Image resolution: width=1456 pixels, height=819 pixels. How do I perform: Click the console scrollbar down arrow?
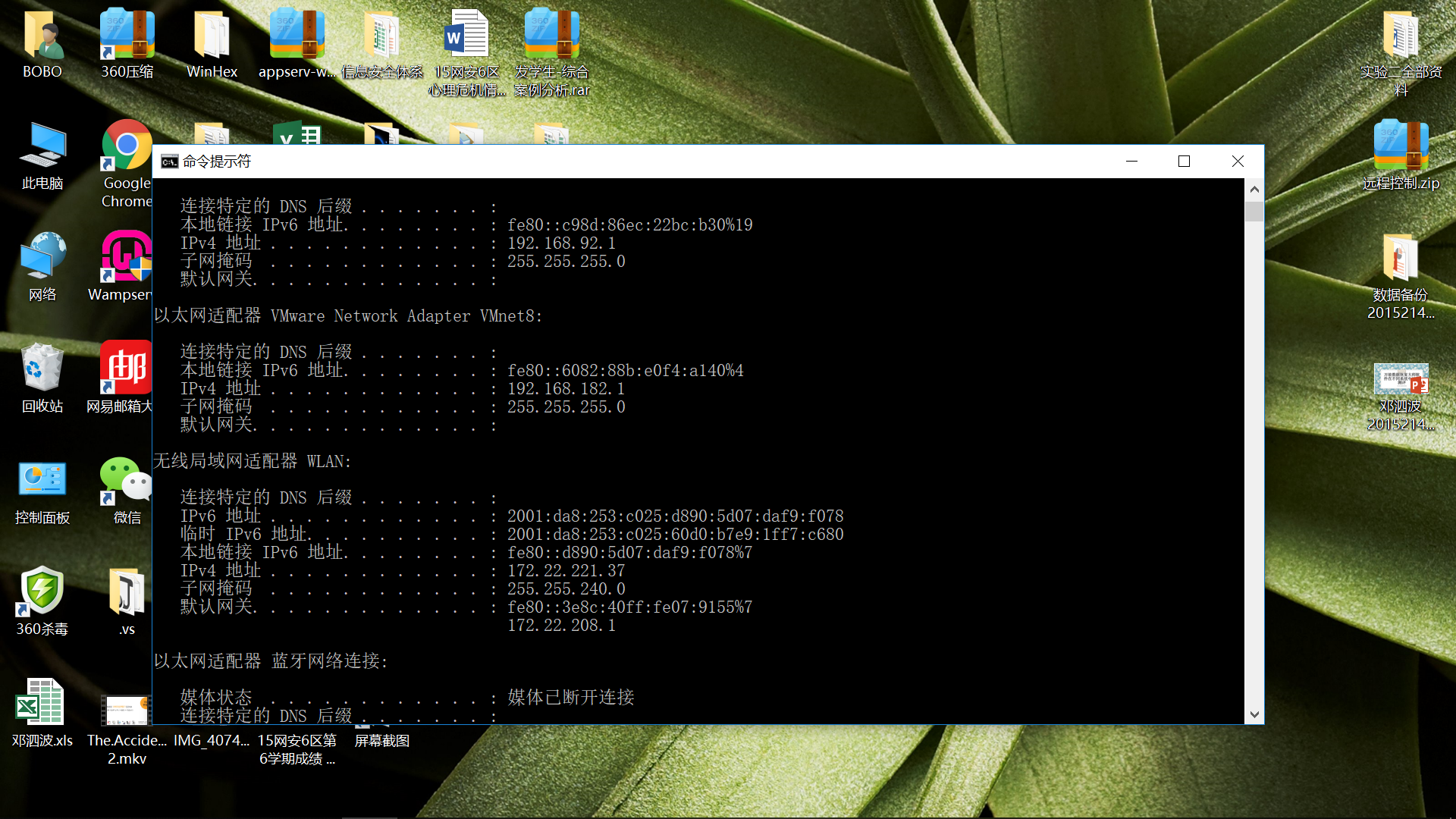1254,714
